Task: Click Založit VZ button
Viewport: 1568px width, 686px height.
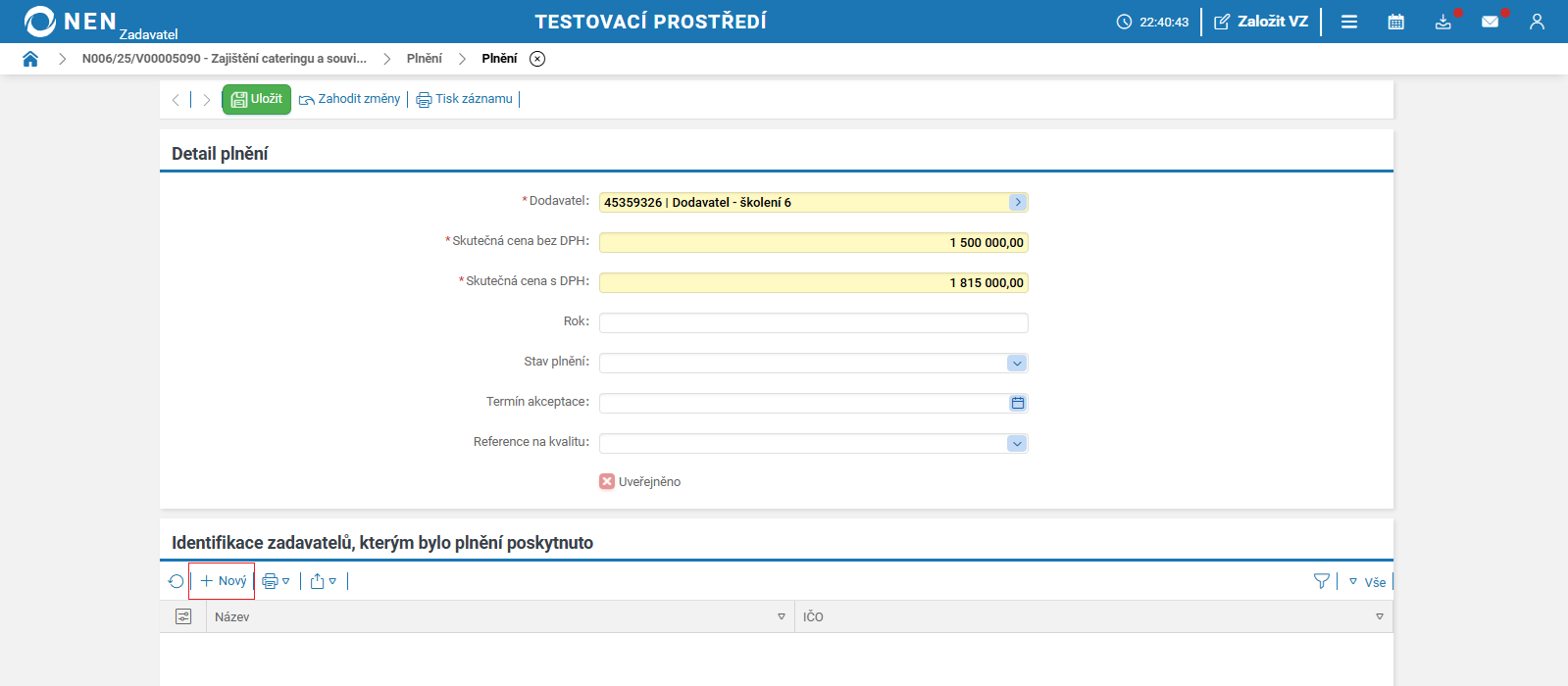Action: tap(1261, 22)
